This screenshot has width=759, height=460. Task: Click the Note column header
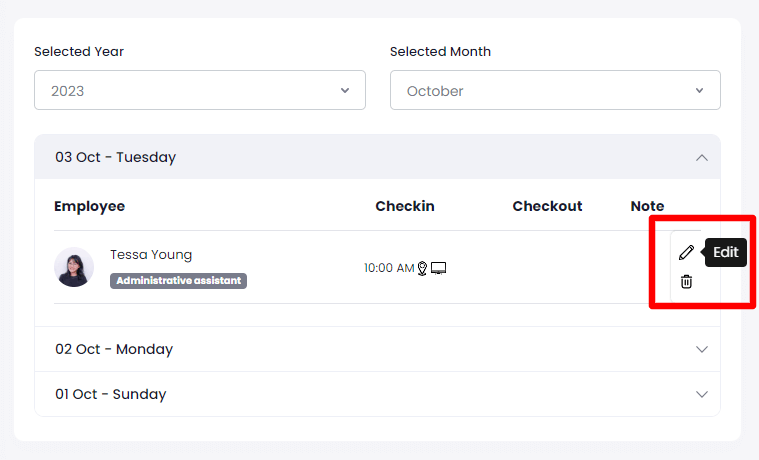(x=647, y=206)
